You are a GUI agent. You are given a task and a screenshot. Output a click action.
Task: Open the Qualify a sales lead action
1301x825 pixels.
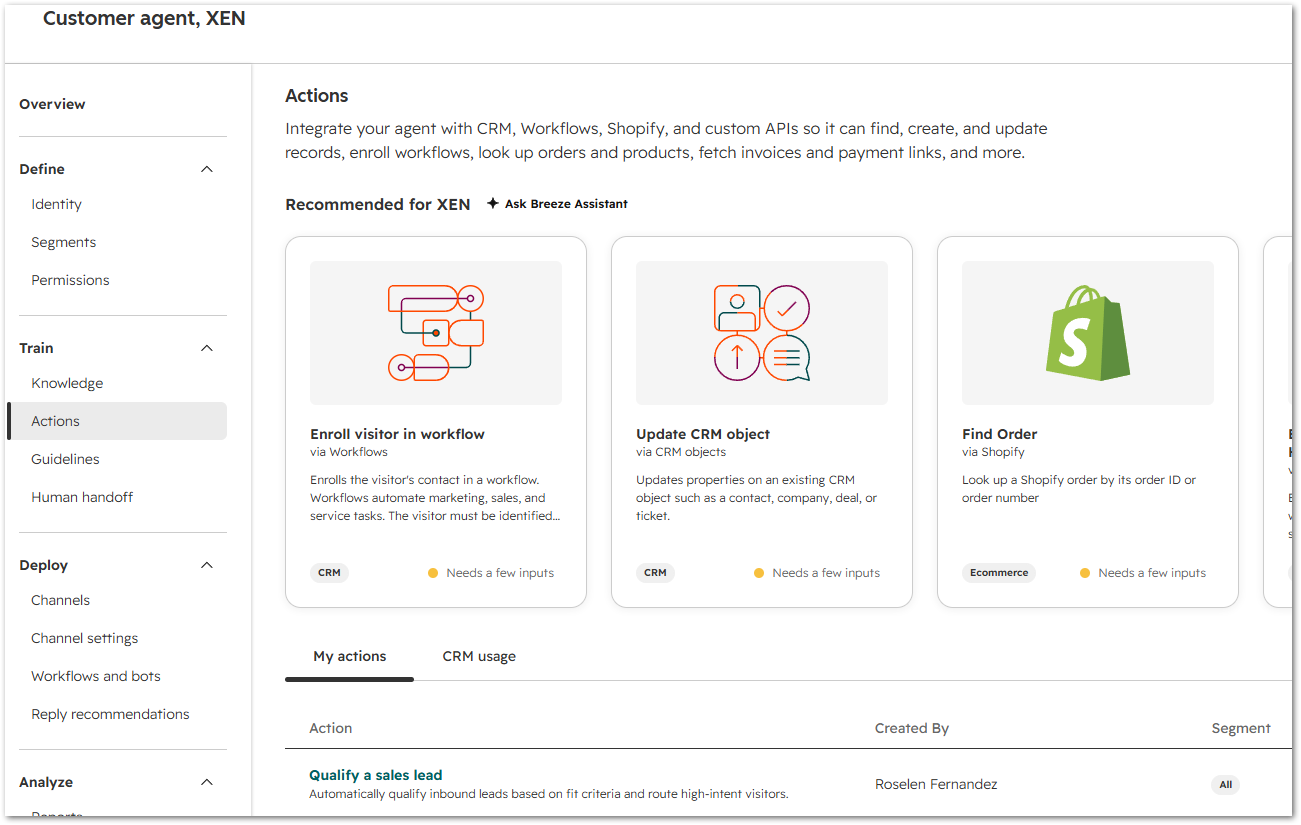[x=375, y=775]
